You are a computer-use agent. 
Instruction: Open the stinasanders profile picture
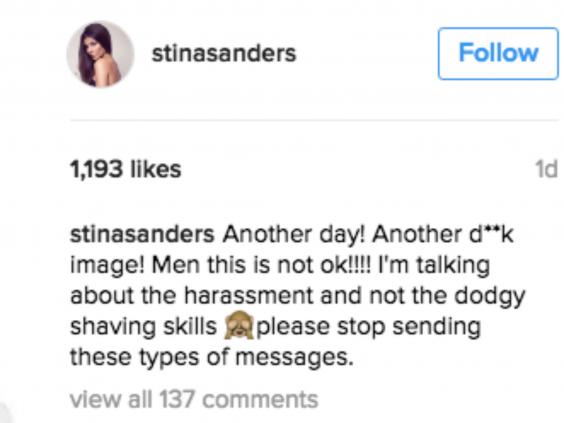(x=100, y=54)
